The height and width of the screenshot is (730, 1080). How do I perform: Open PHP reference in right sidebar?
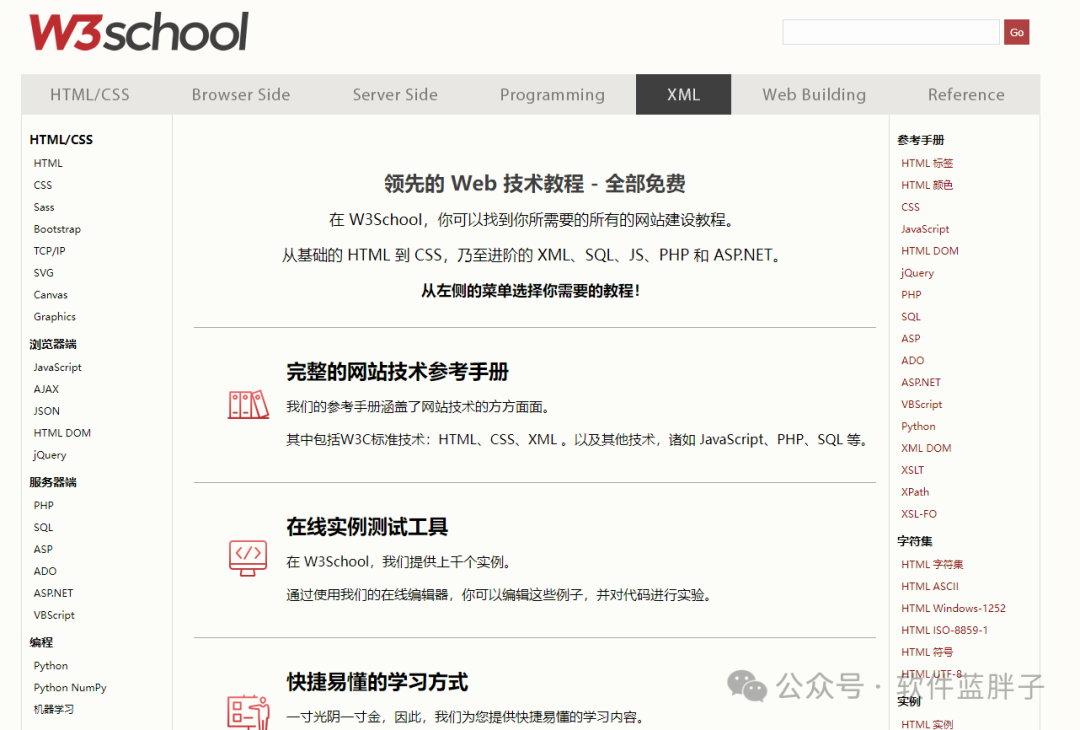click(x=911, y=295)
